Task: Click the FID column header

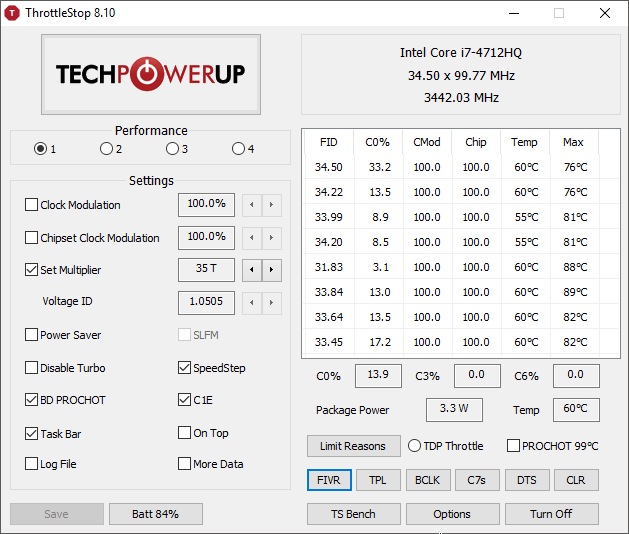Action: click(x=329, y=142)
